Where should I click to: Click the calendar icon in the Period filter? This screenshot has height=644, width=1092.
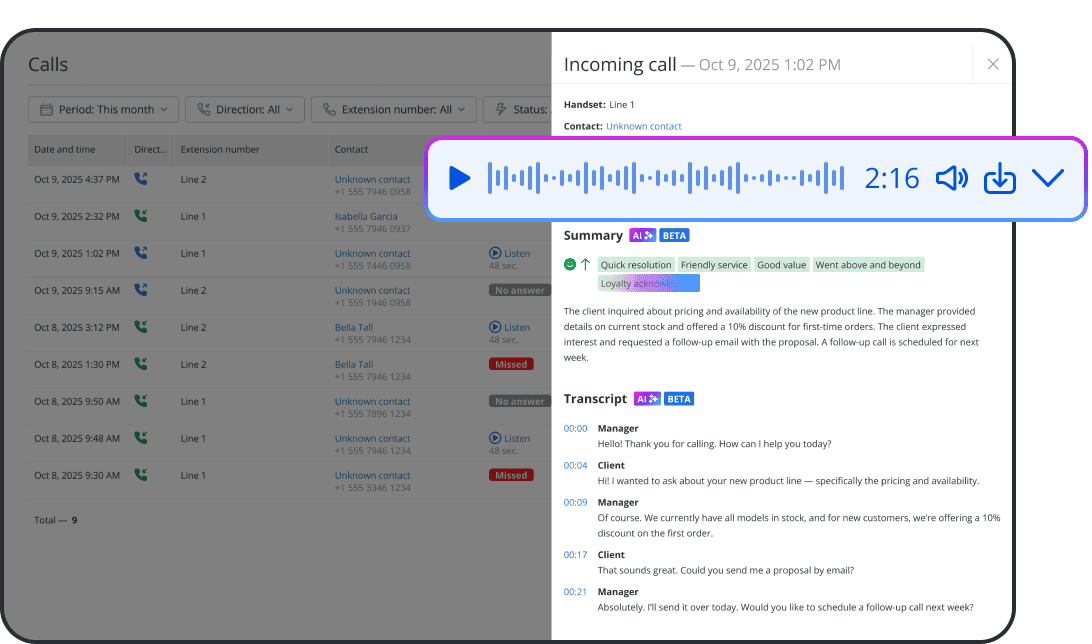click(x=47, y=109)
